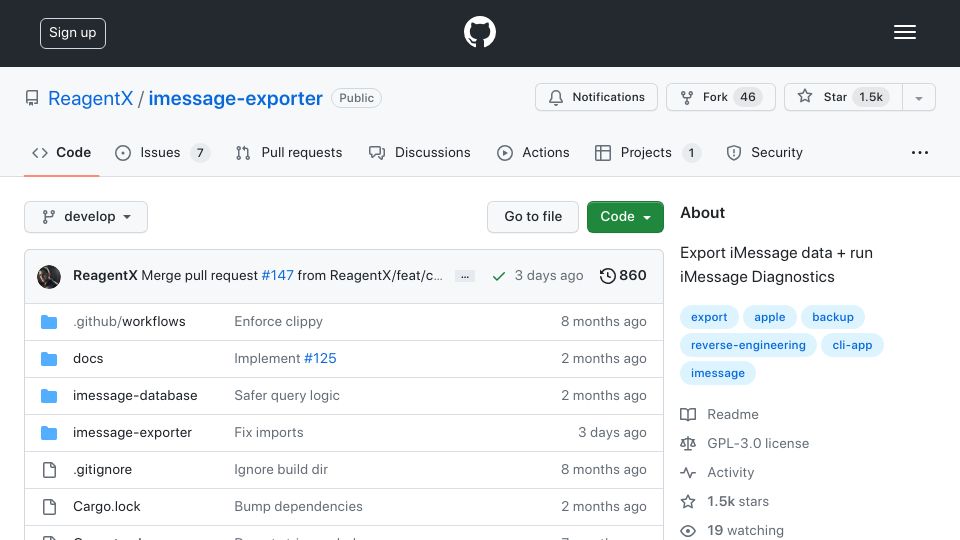Viewport: 960px width, 540px height.
Task: Fork the repository
Action: click(721, 97)
